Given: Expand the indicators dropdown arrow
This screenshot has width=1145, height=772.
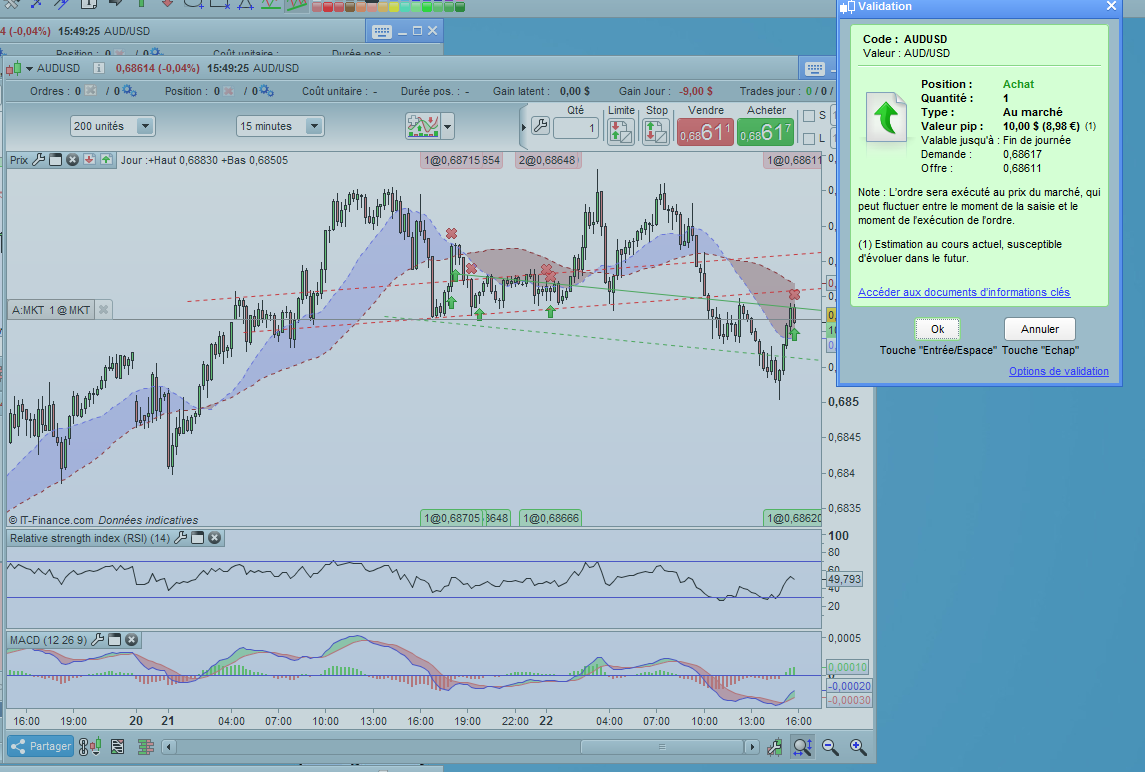Looking at the screenshot, I should pos(448,126).
